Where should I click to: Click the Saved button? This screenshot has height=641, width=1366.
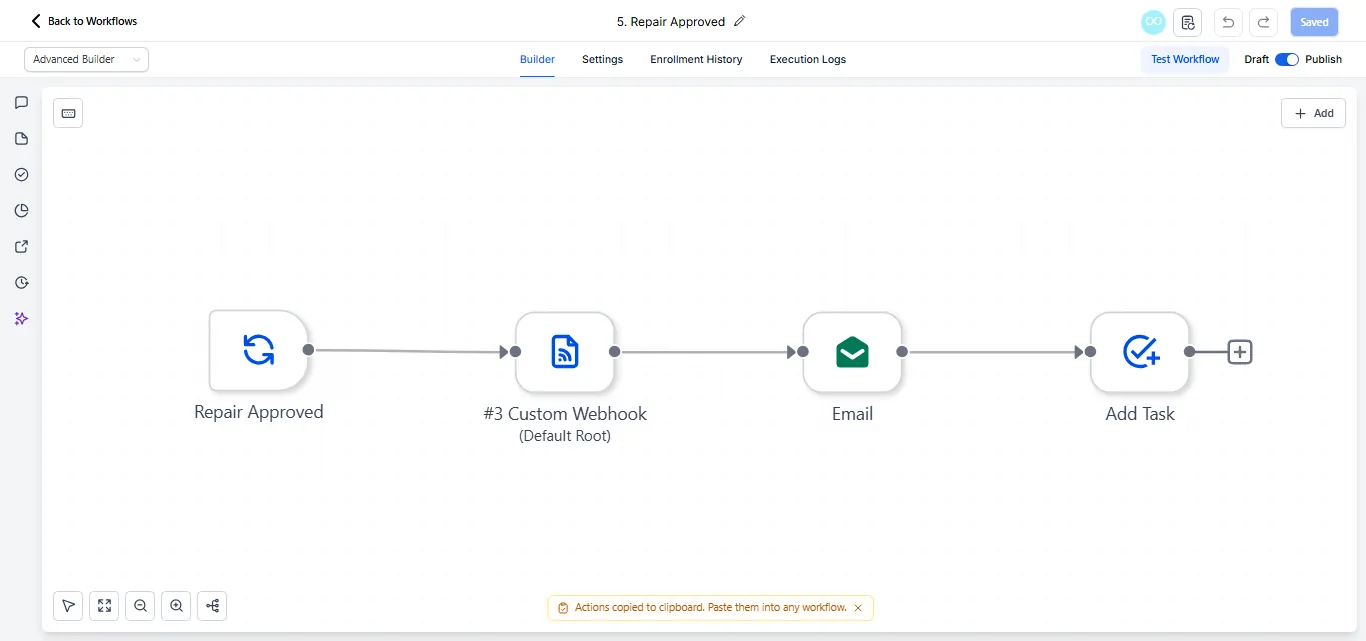[x=1314, y=22]
